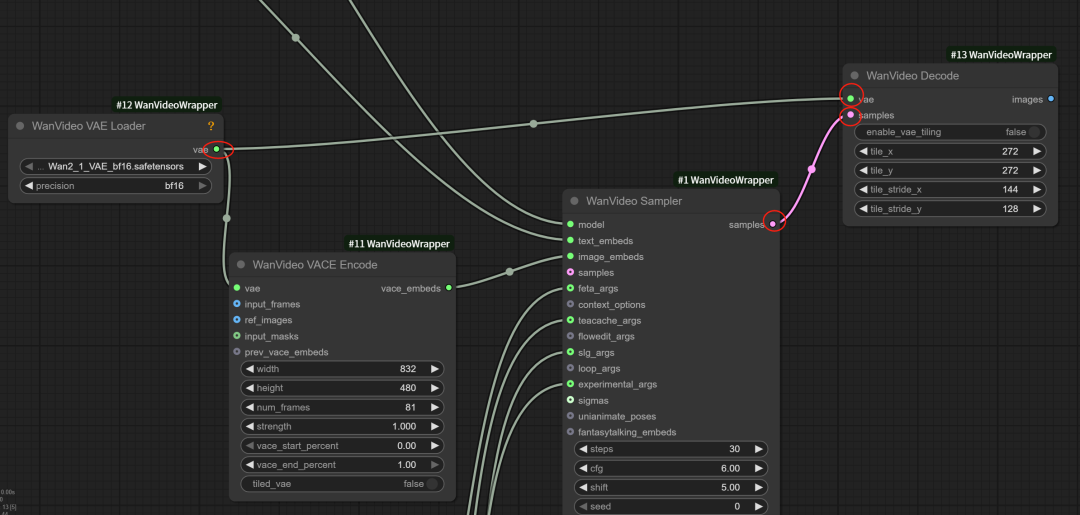Click the vace_embeds output port on VACE Encode

(448, 288)
